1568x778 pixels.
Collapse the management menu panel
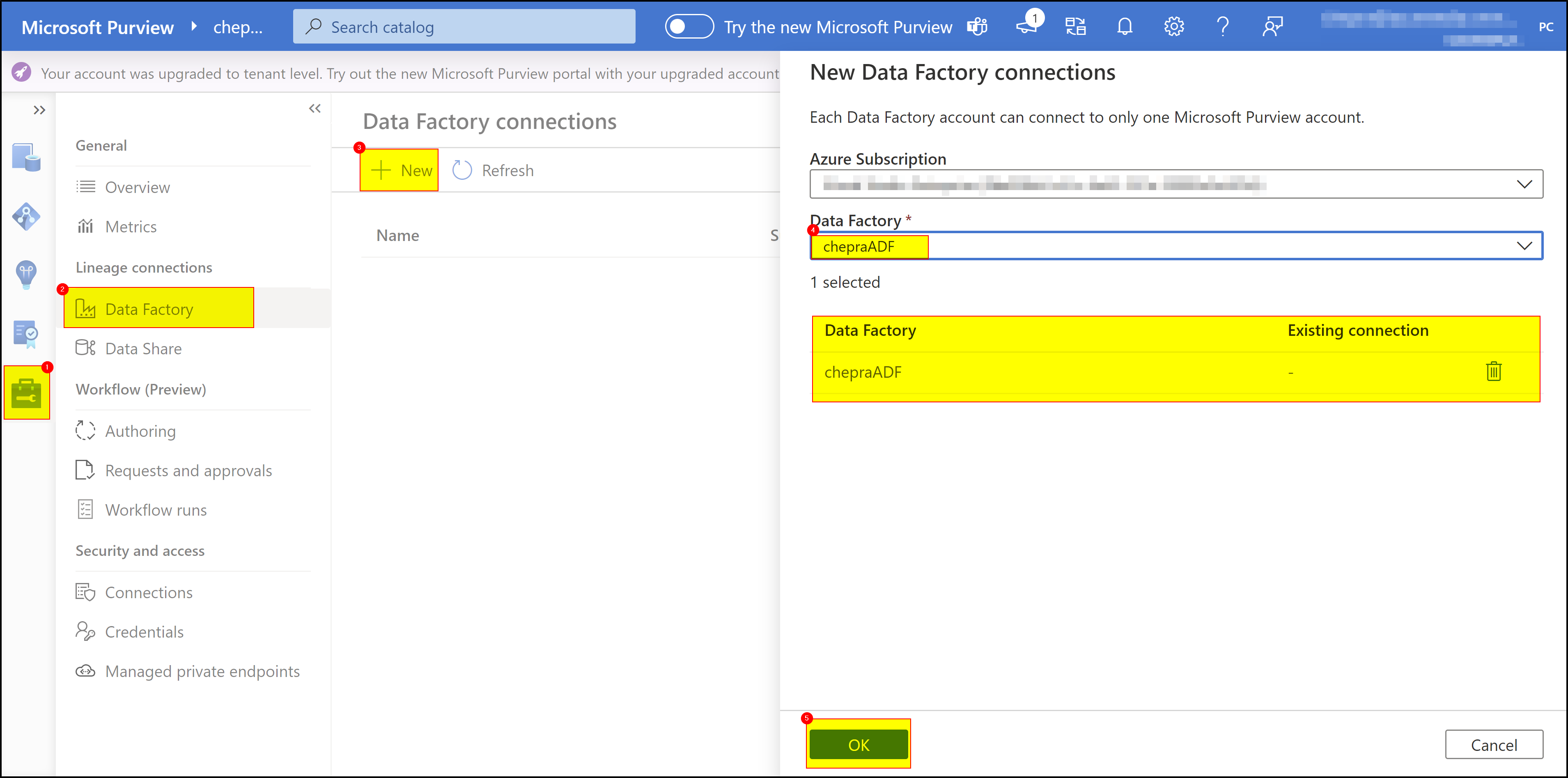(315, 108)
